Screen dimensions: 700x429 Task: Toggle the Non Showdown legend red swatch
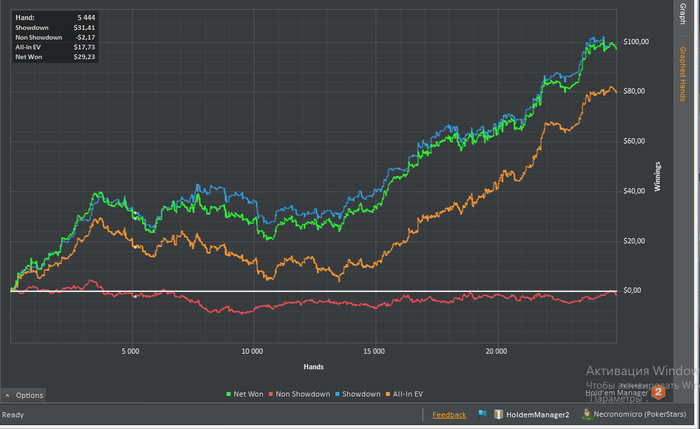click(271, 394)
